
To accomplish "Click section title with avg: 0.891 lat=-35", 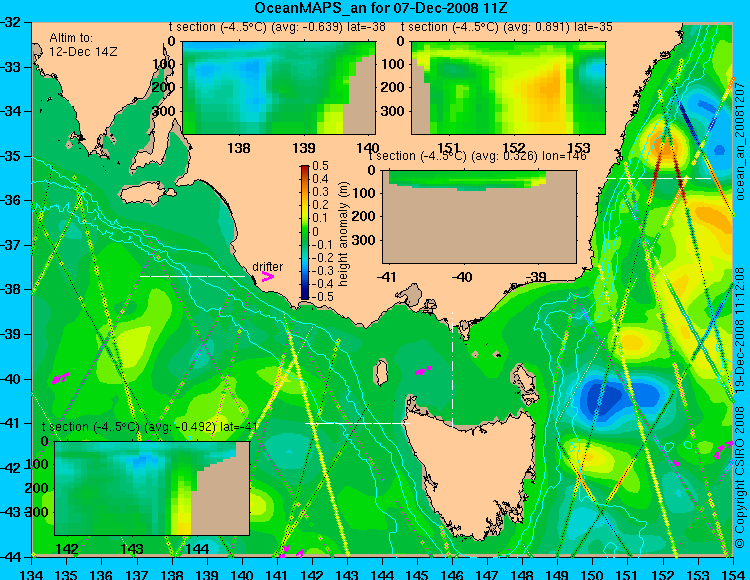I will (x=507, y=27).
